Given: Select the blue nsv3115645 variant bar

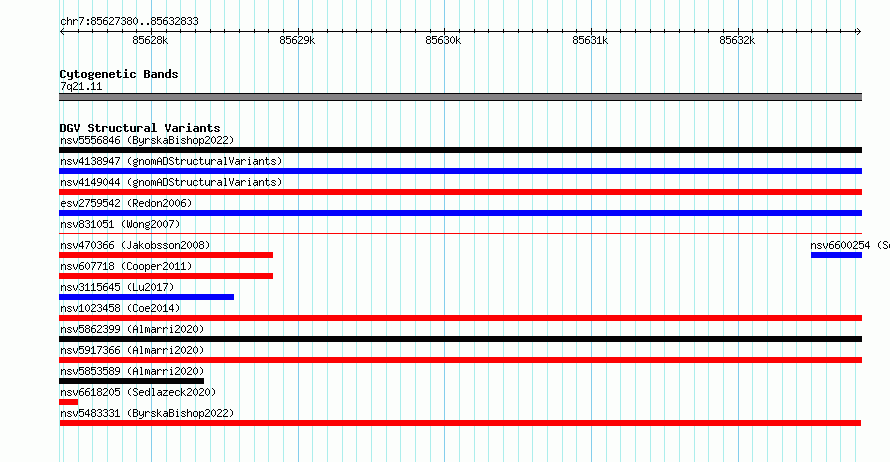Looking at the screenshot, I should [146, 297].
